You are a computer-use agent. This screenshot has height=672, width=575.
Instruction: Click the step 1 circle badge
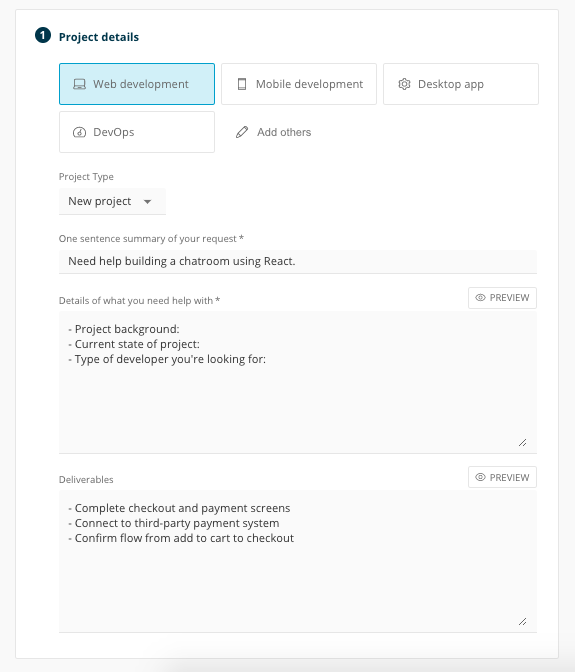pyautogui.click(x=43, y=35)
